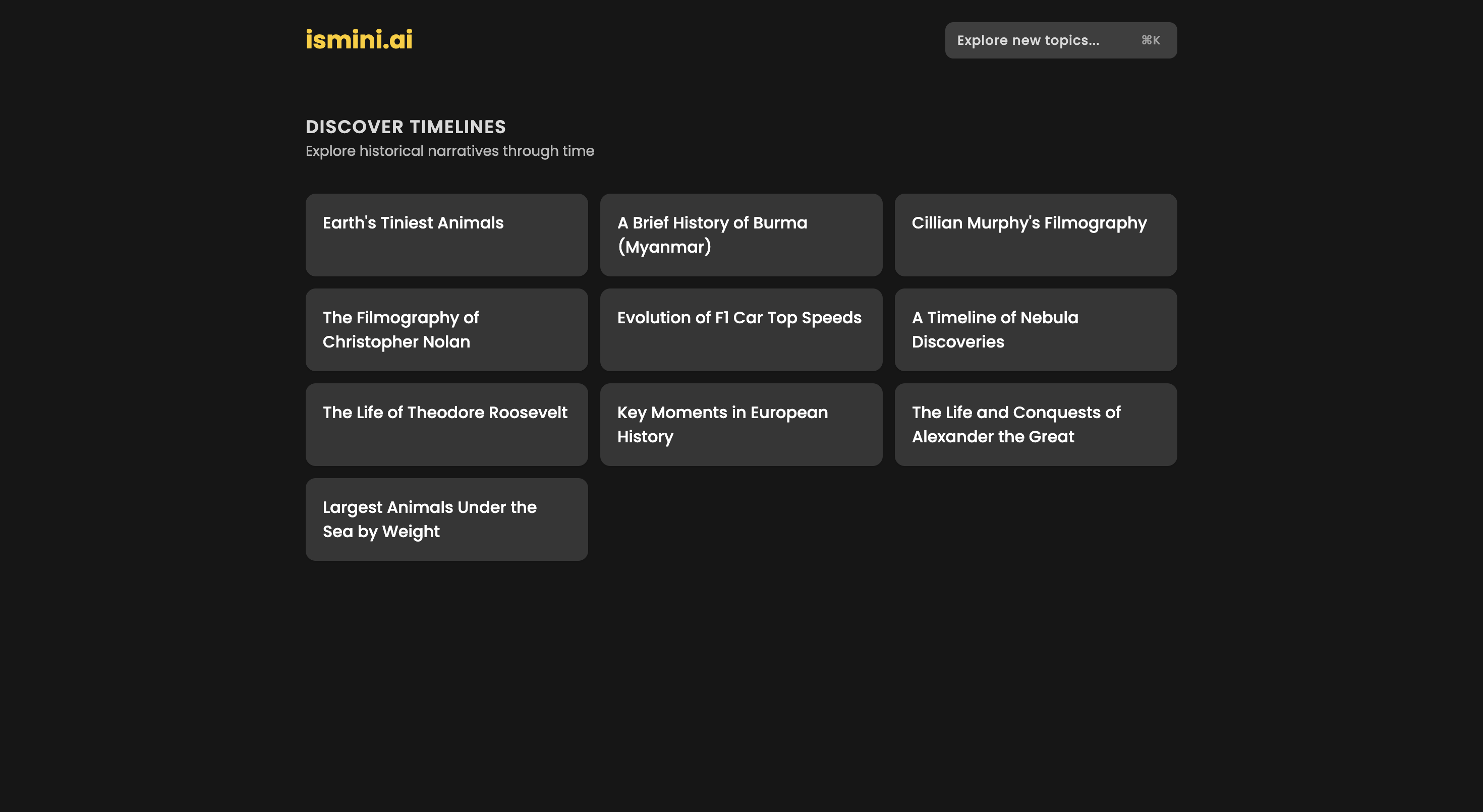Image resolution: width=1483 pixels, height=812 pixels.
Task: Click the Discover Timelines heading
Action: tap(405, 127)
